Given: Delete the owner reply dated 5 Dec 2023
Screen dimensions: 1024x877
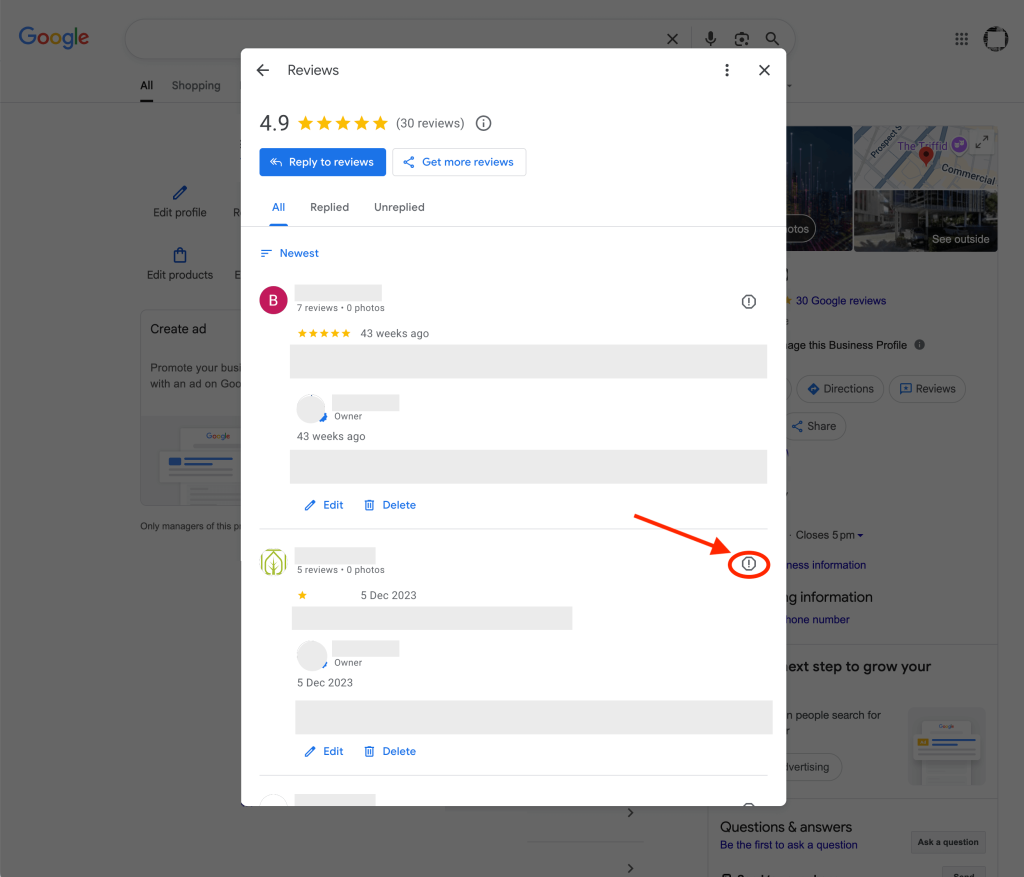Looking at the screenshot, I should (389, 751).
